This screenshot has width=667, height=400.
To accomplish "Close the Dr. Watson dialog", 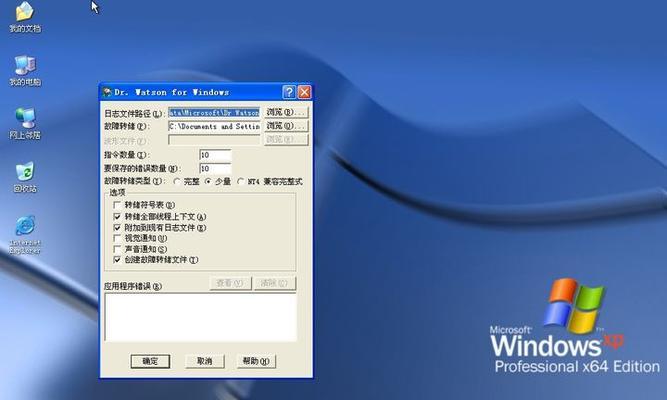I will tap(304, 92).
